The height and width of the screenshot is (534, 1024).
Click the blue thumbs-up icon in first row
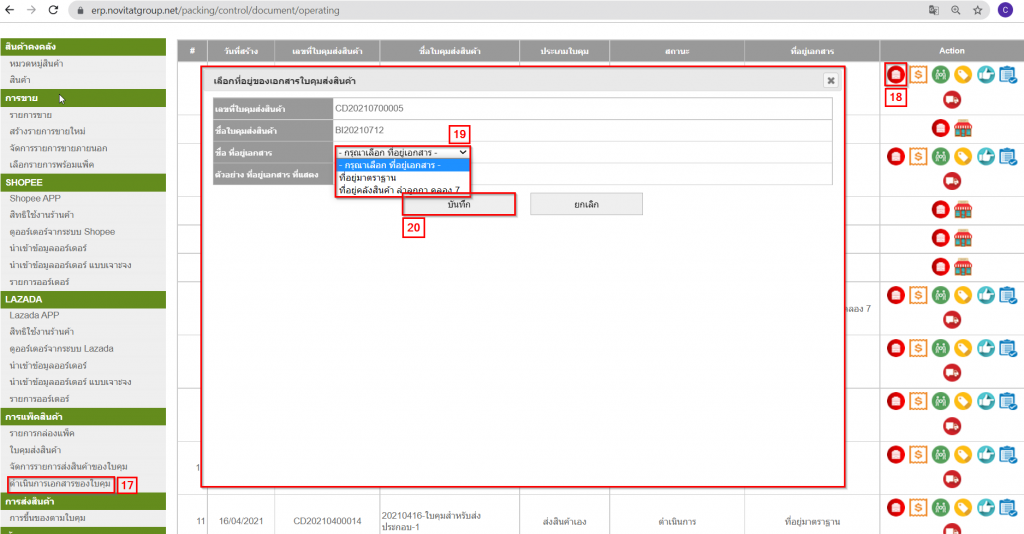click(x=985, y=74)
